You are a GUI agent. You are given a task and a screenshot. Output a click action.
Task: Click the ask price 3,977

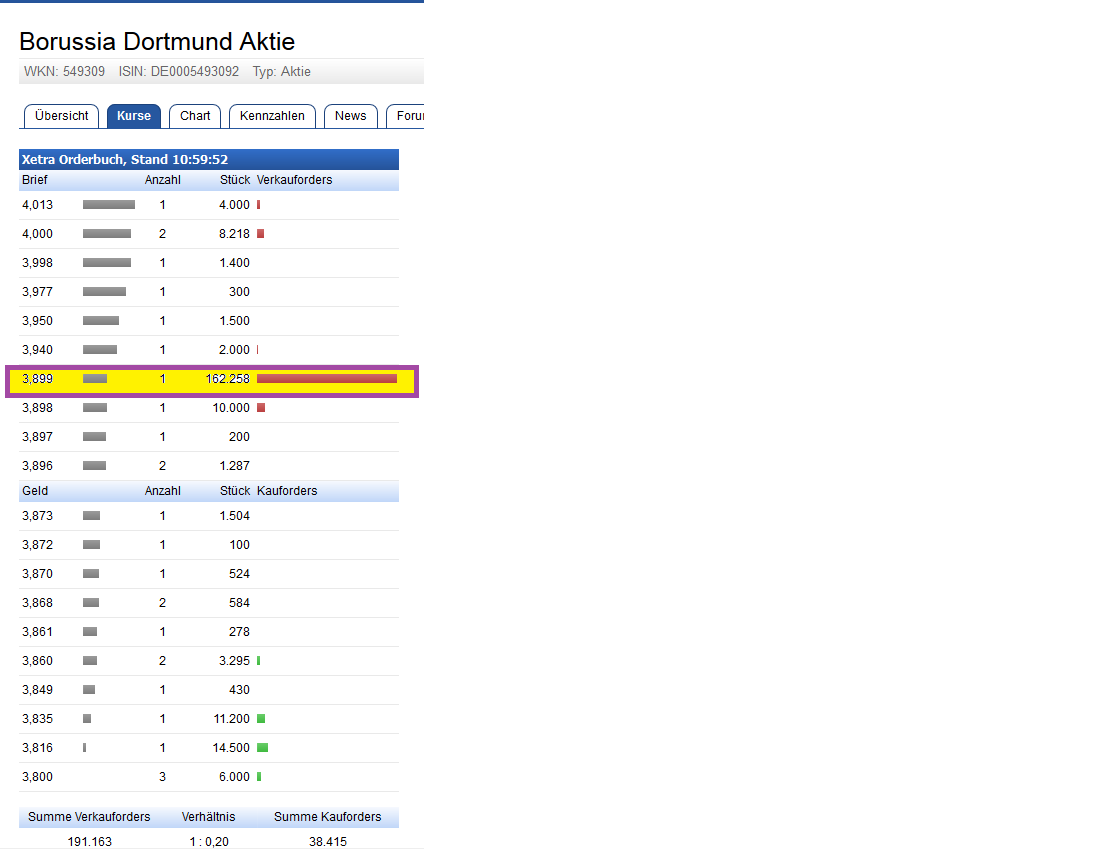(x=38, y=292)
